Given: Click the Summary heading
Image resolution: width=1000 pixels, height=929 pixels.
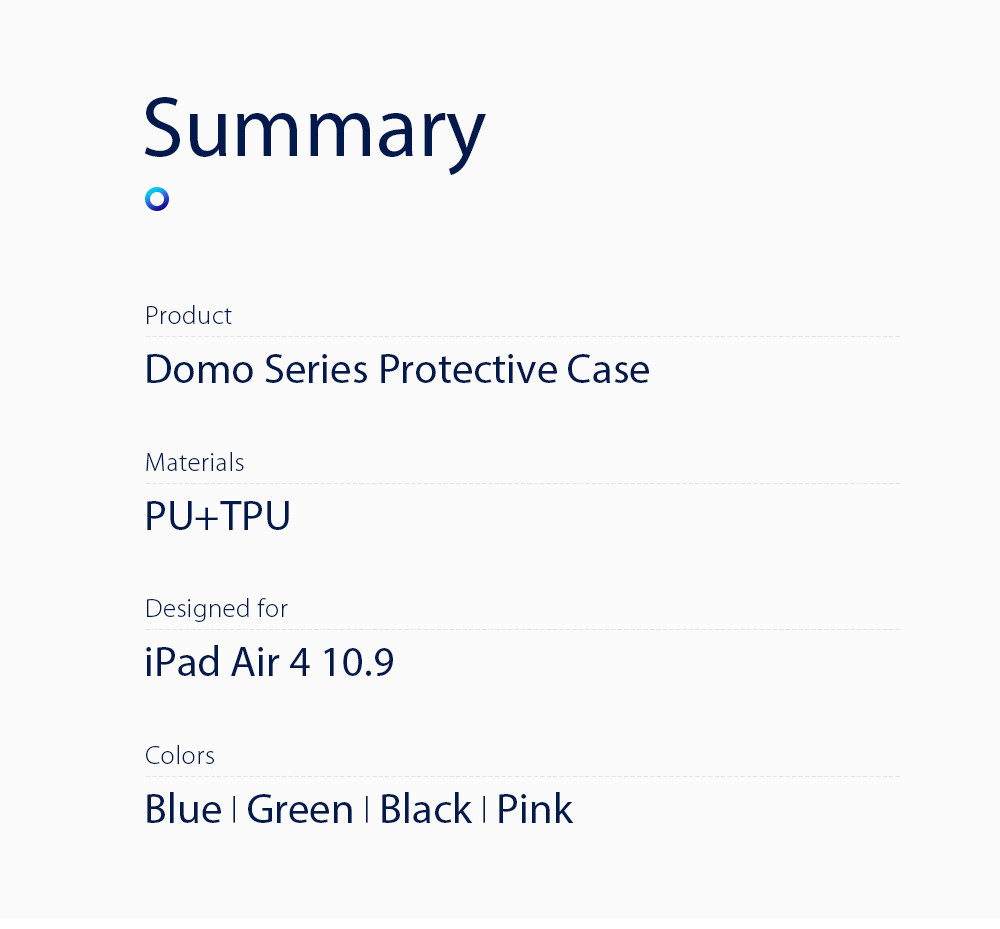Looking at the screenshot, I should [314, 130].
